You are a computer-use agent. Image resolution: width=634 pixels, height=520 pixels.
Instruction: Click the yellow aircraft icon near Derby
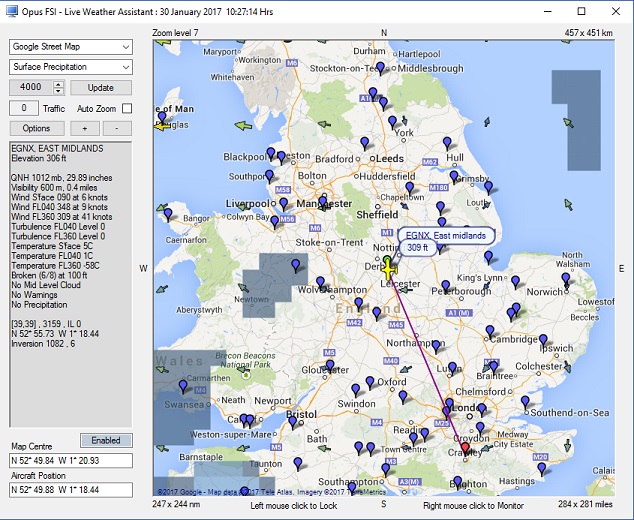(x=389, y=270)
